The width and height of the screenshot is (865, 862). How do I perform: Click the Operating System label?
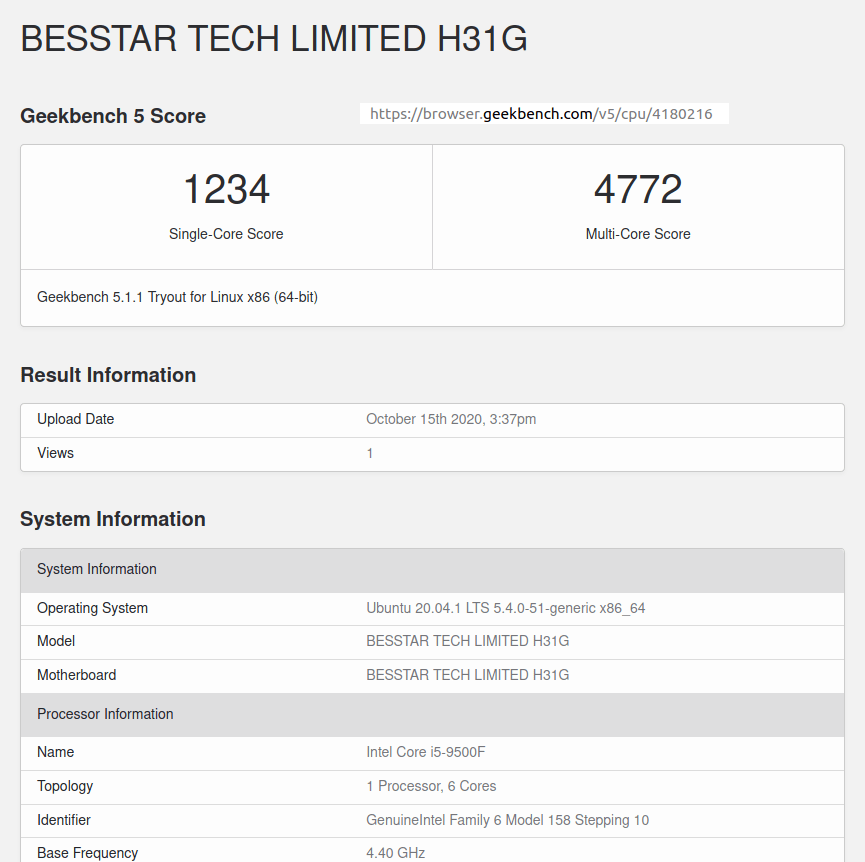[x=92, y=608]
